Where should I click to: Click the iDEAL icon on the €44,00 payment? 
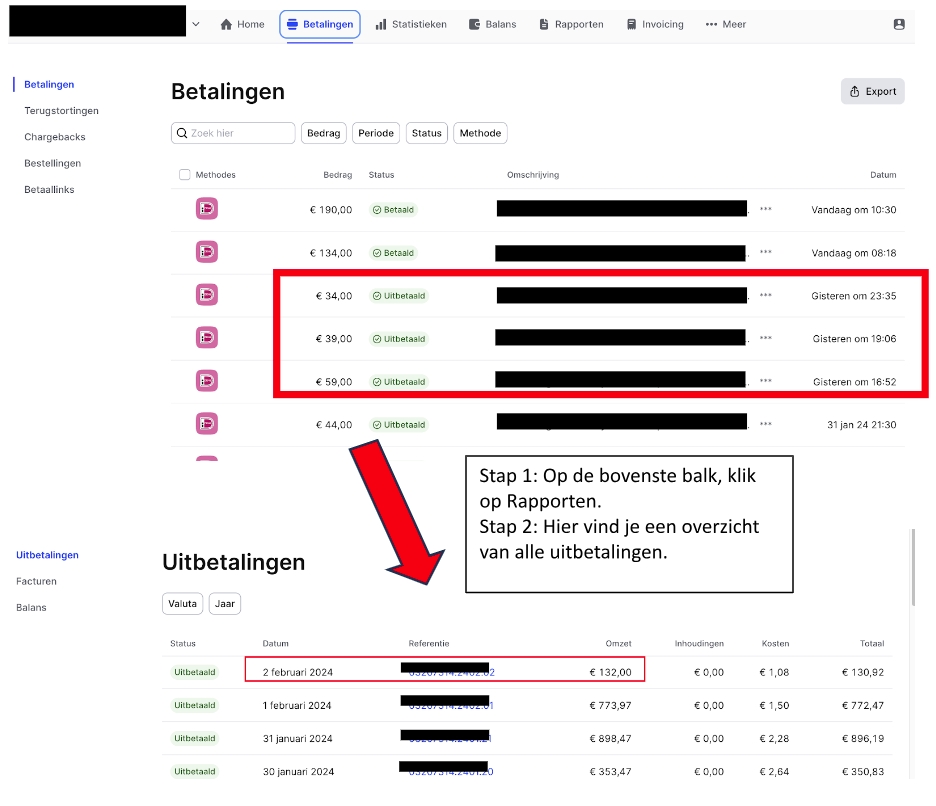pyautogui.click(x=206, y=424)
